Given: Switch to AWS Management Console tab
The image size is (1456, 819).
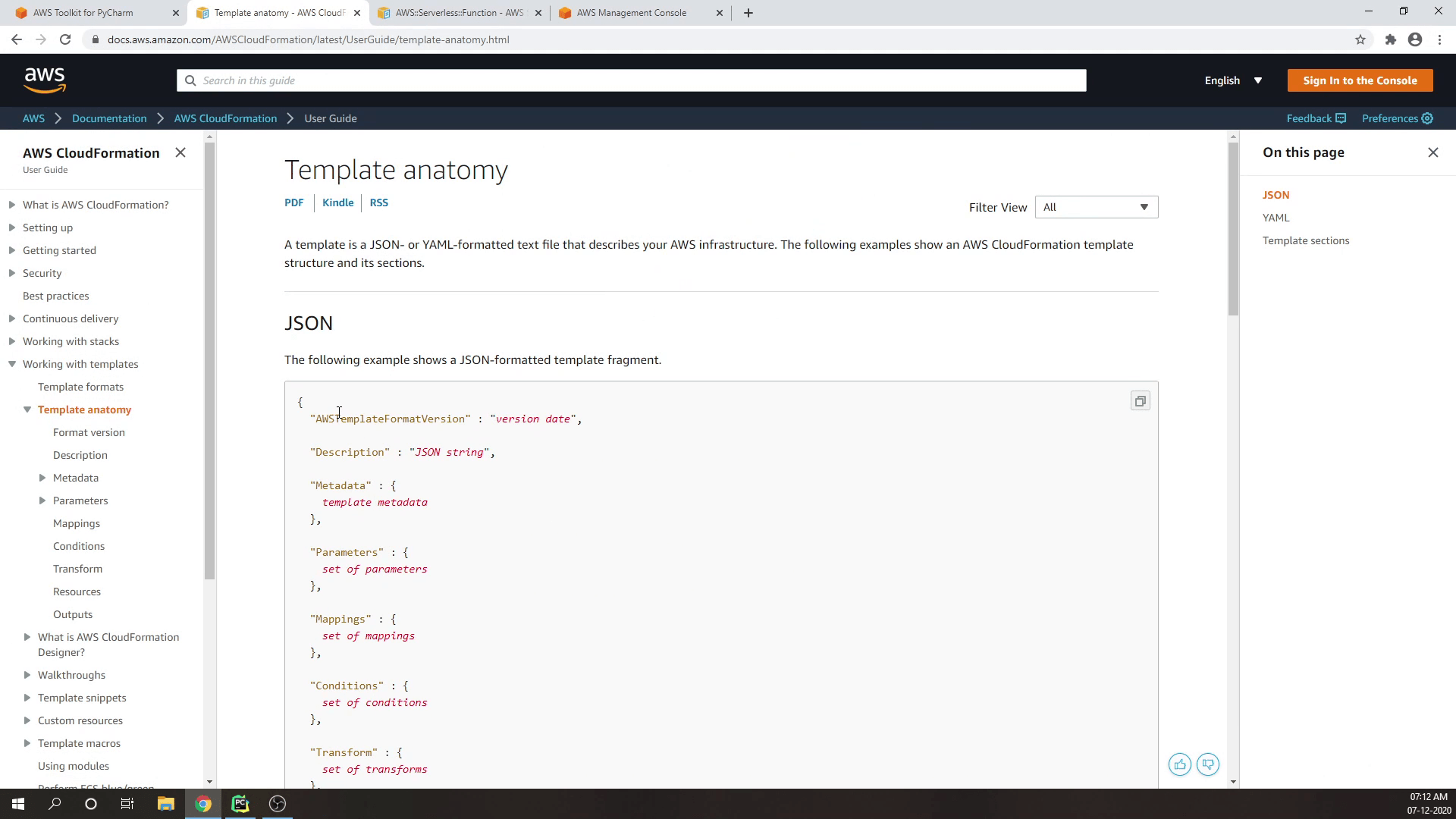Looking at the screenshot, I should [x=641, y=13].
